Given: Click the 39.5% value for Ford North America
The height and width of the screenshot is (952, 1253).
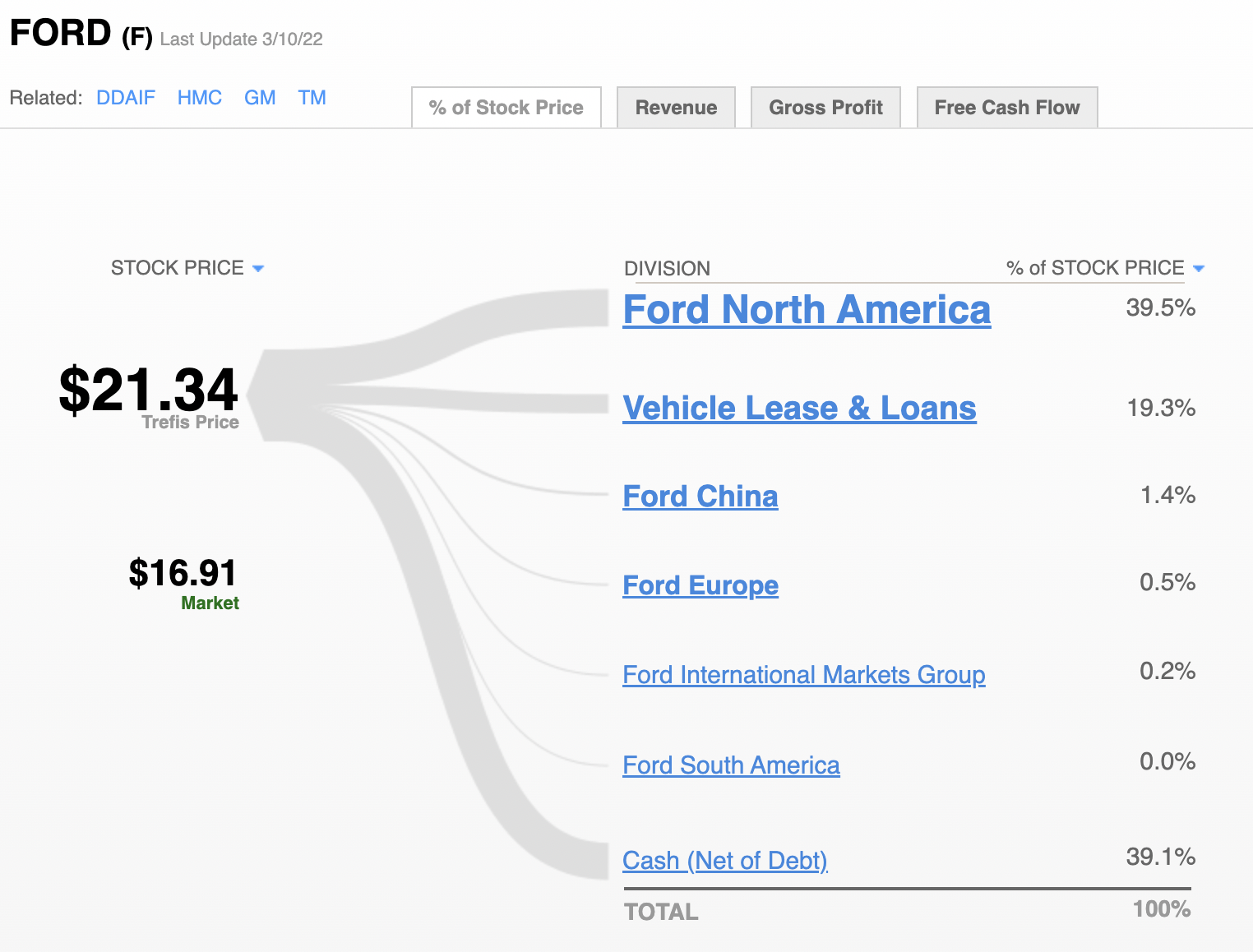Looking at the screenshot, I should tap(1160, 308).
